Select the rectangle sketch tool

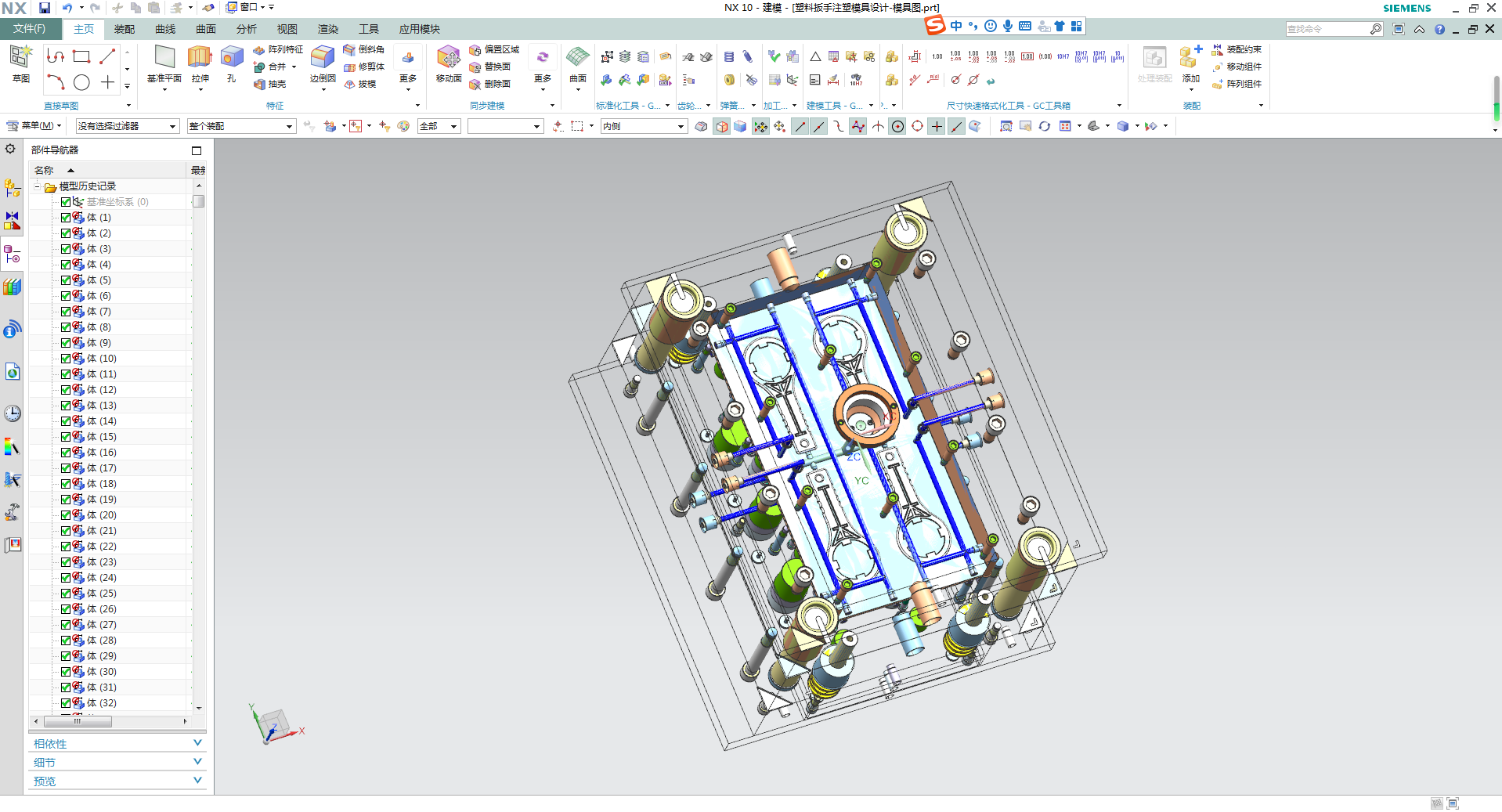[81, 56]
